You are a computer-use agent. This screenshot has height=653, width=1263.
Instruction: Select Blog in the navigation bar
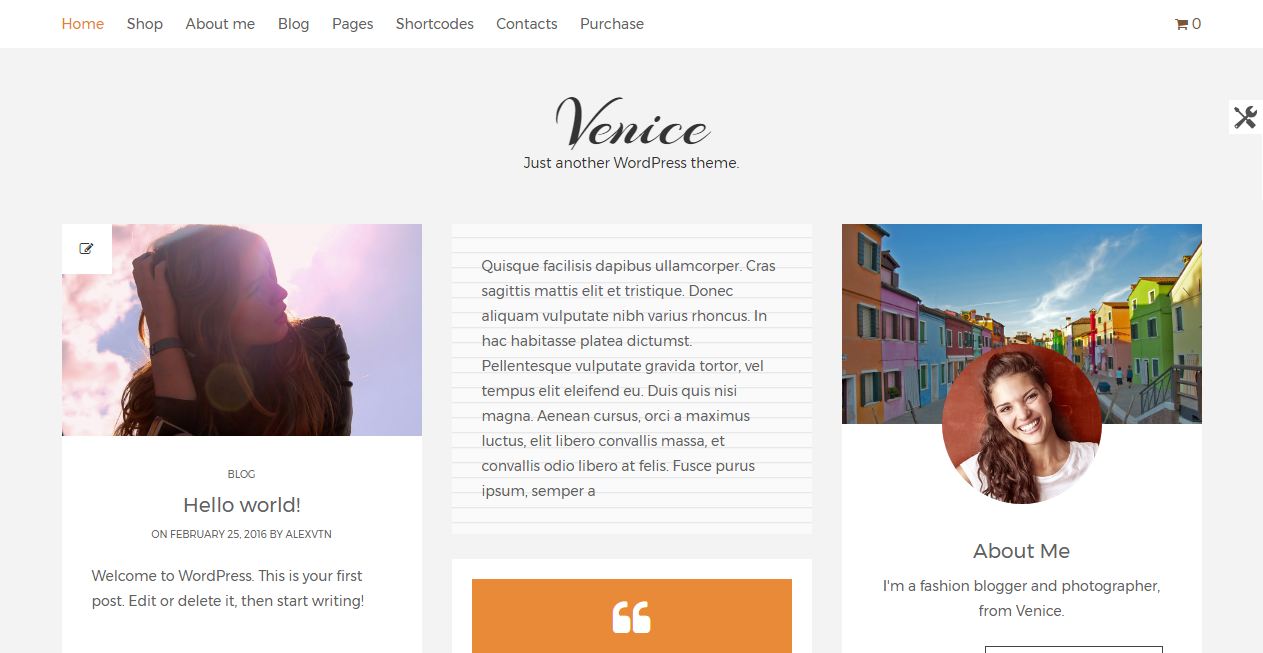coord(294,24)
